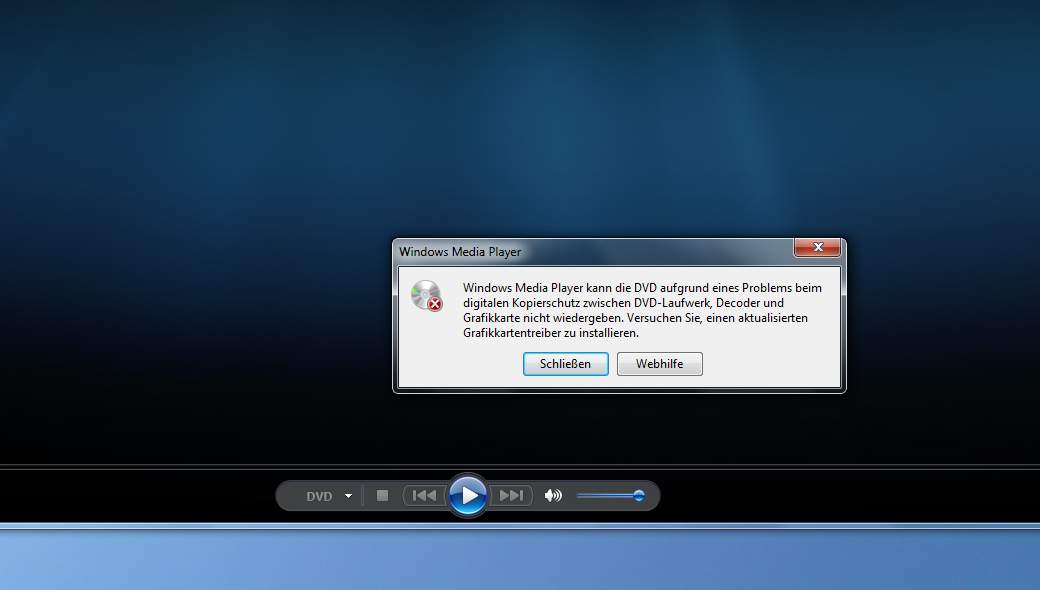1040x590 pixels.
Task: Click the error message text area
Action: pos(640,310)
